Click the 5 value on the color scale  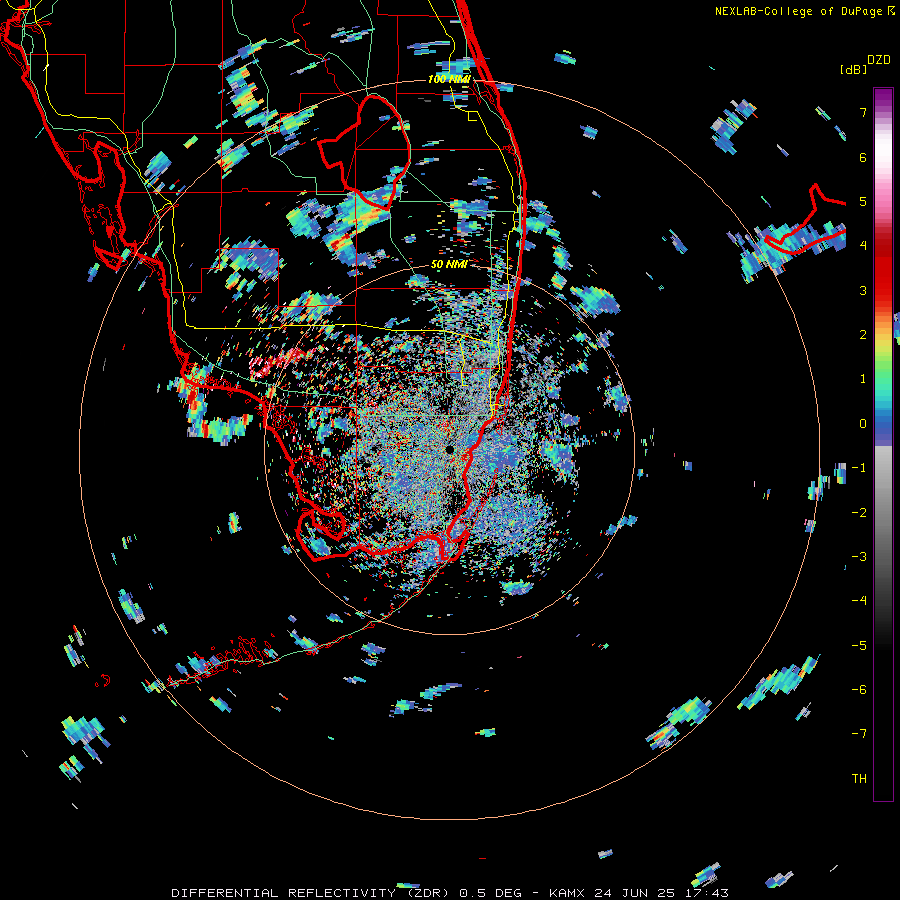(x=863, y=201)
